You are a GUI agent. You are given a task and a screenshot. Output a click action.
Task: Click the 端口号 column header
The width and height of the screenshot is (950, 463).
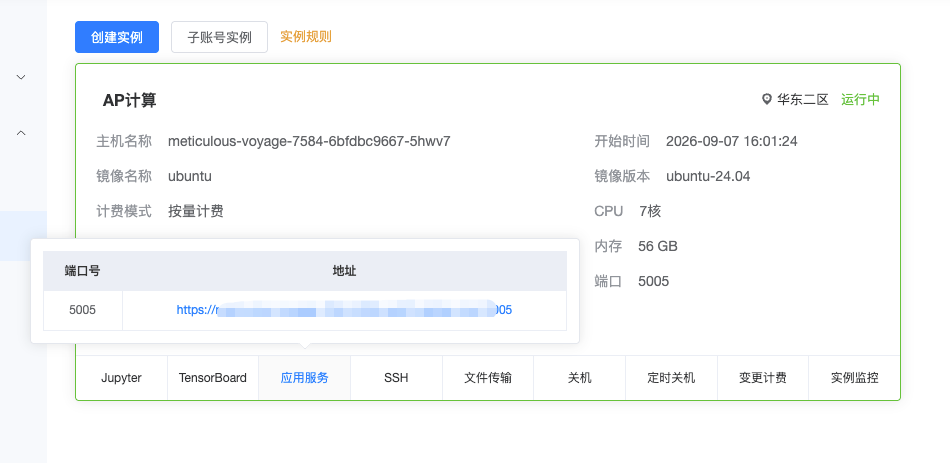coord(82,271)
